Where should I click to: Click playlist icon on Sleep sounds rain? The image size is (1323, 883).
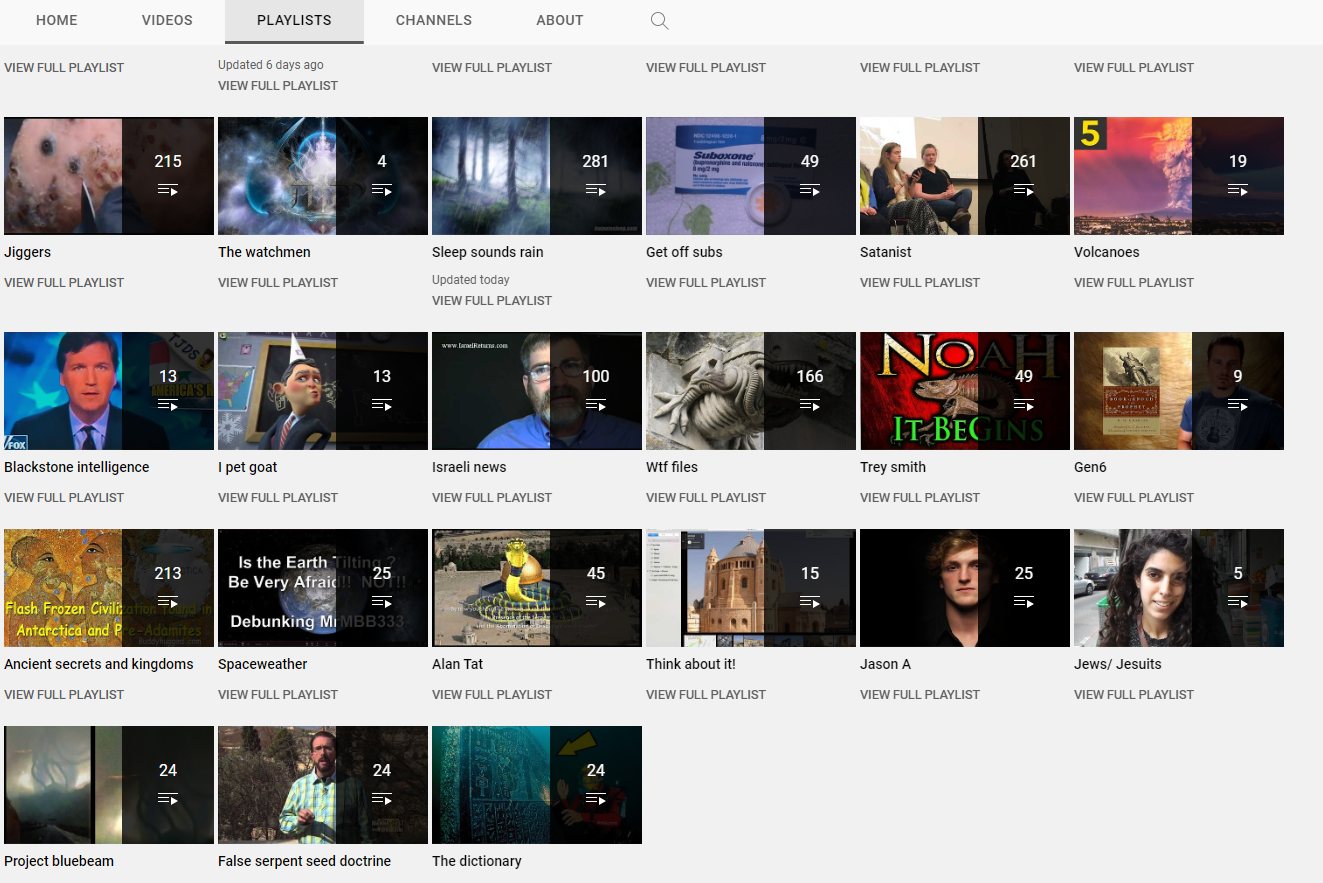tap(596, 190)
